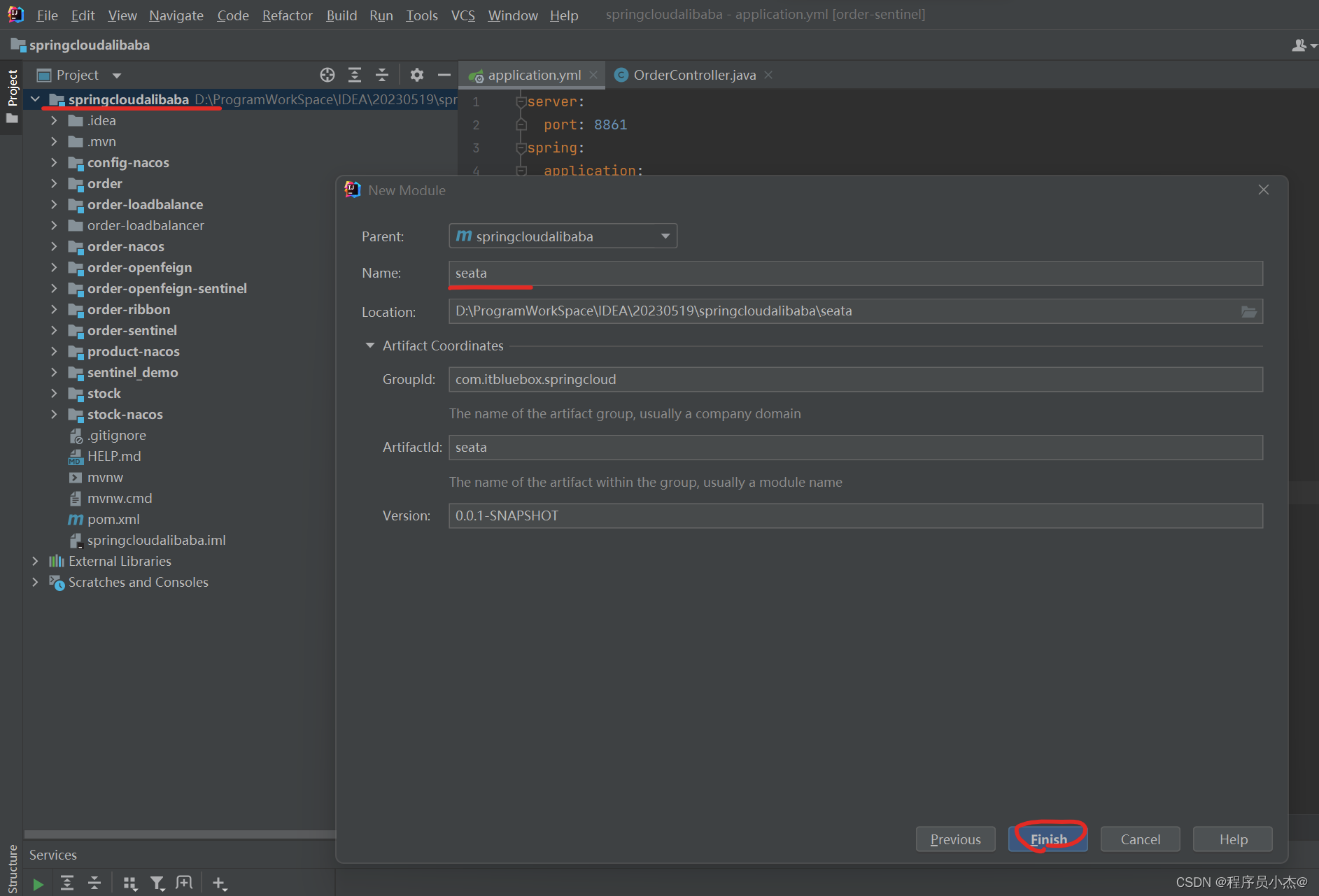
Task: Browse for location with folder icon
Action: click(x=1249, y=311)
